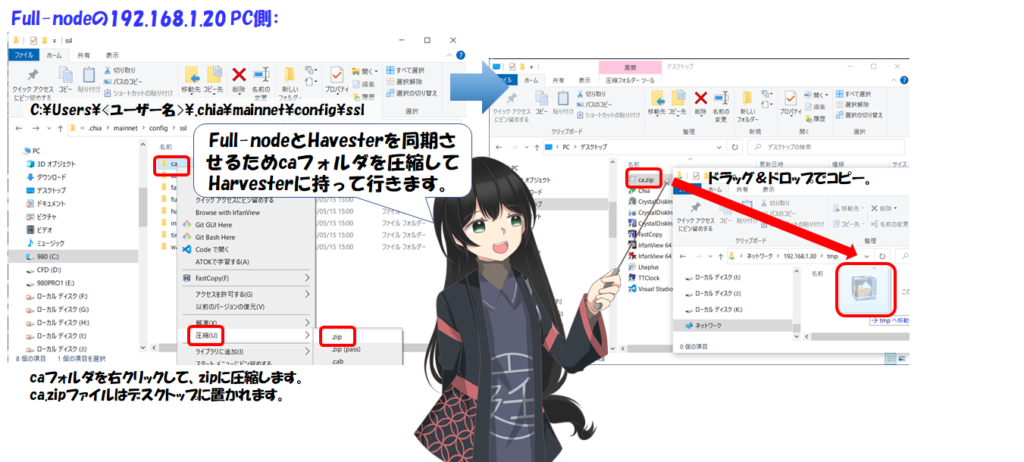Image resolution: width=1024 pixels, height=462 pixels.
Task: Select ca.zip file in Desktop window
Action: (x=643, y=178)
